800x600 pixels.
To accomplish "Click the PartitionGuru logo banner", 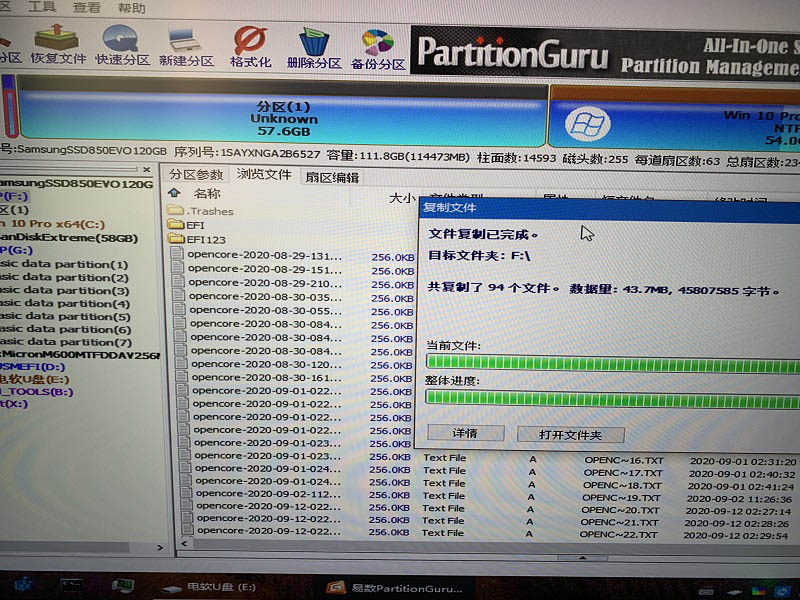I will 605,53.
